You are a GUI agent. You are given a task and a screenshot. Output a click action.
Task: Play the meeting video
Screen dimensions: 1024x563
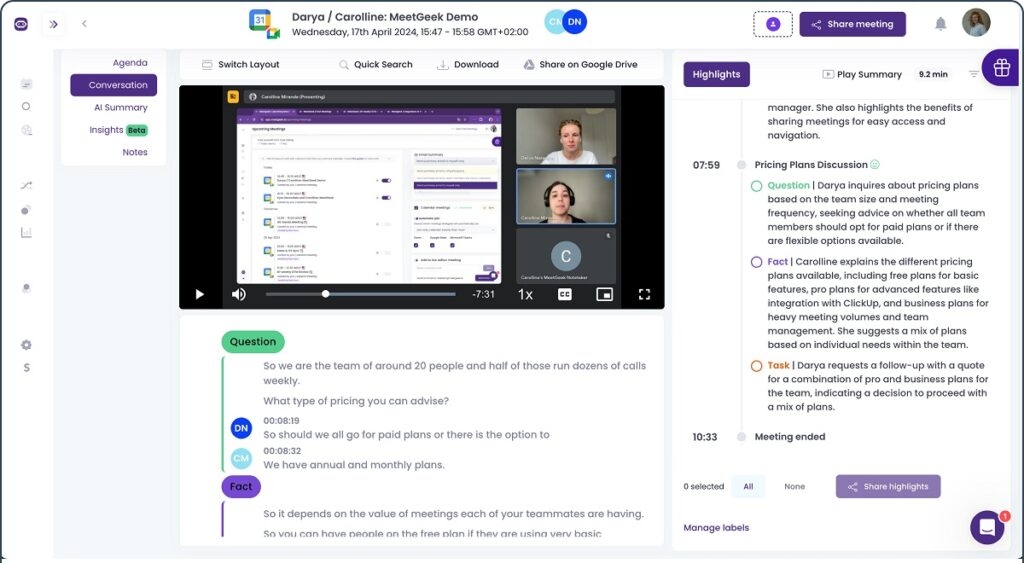pyautogui.click(x=199, y=295)
